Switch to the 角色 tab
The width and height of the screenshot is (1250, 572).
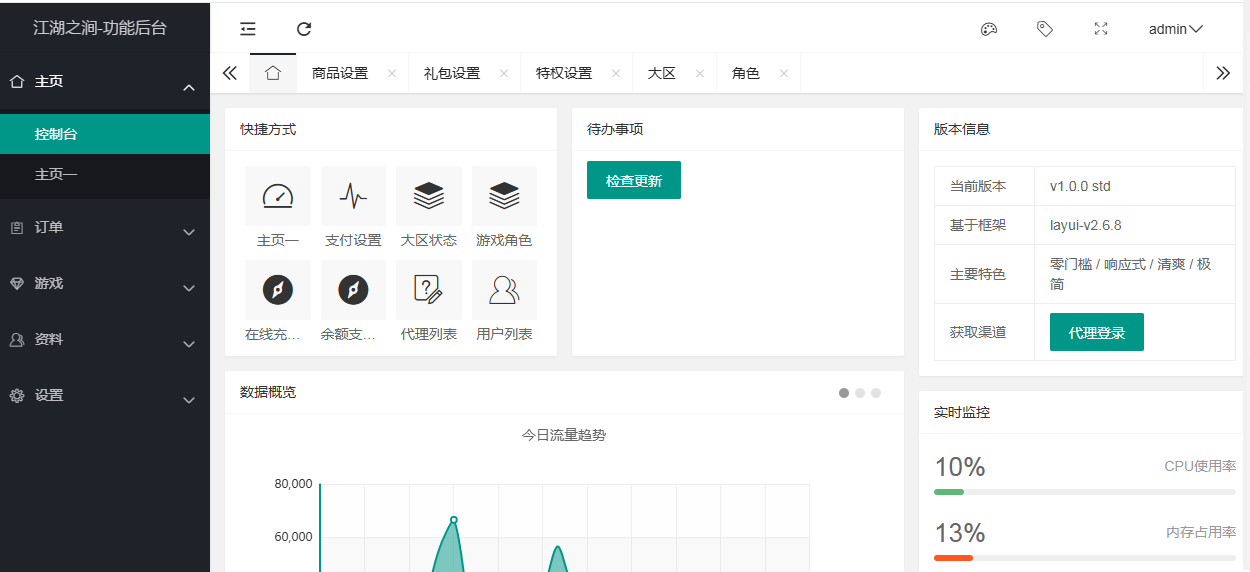[x=746, y=73]
